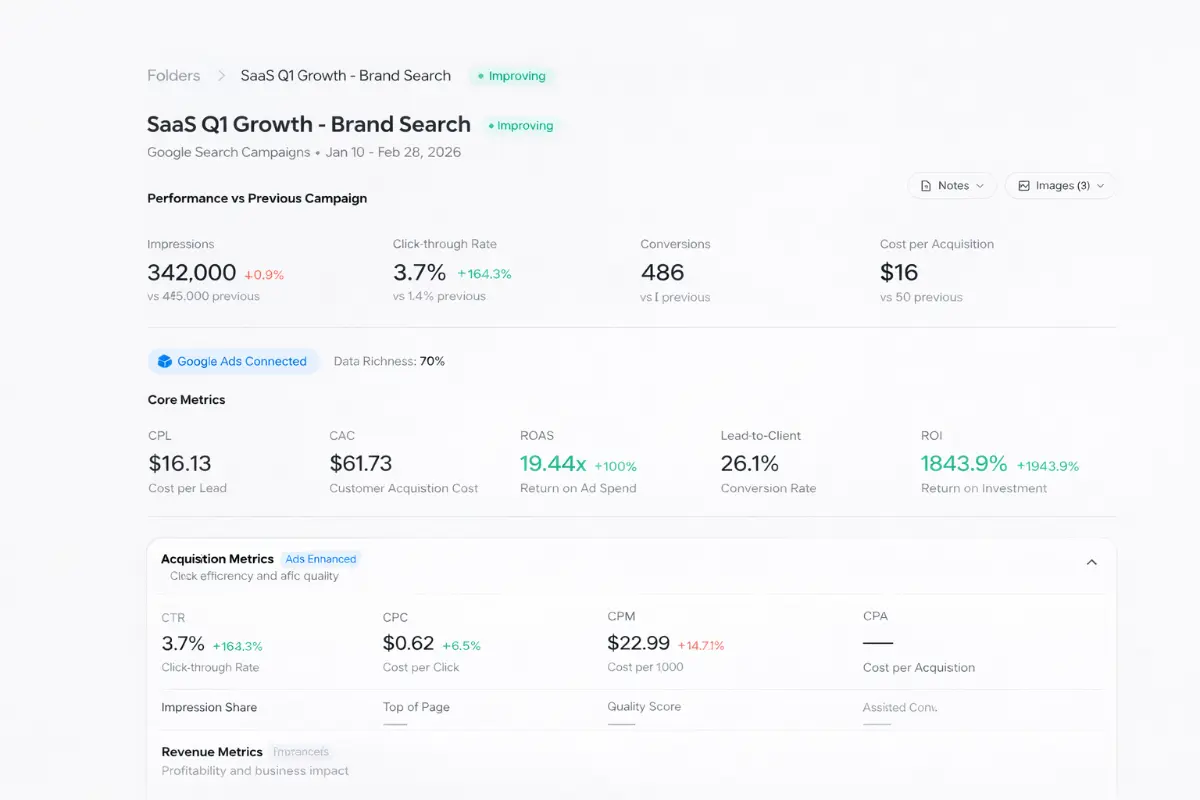Open the Notes dropdown chevron

click(x=979, y=186)
